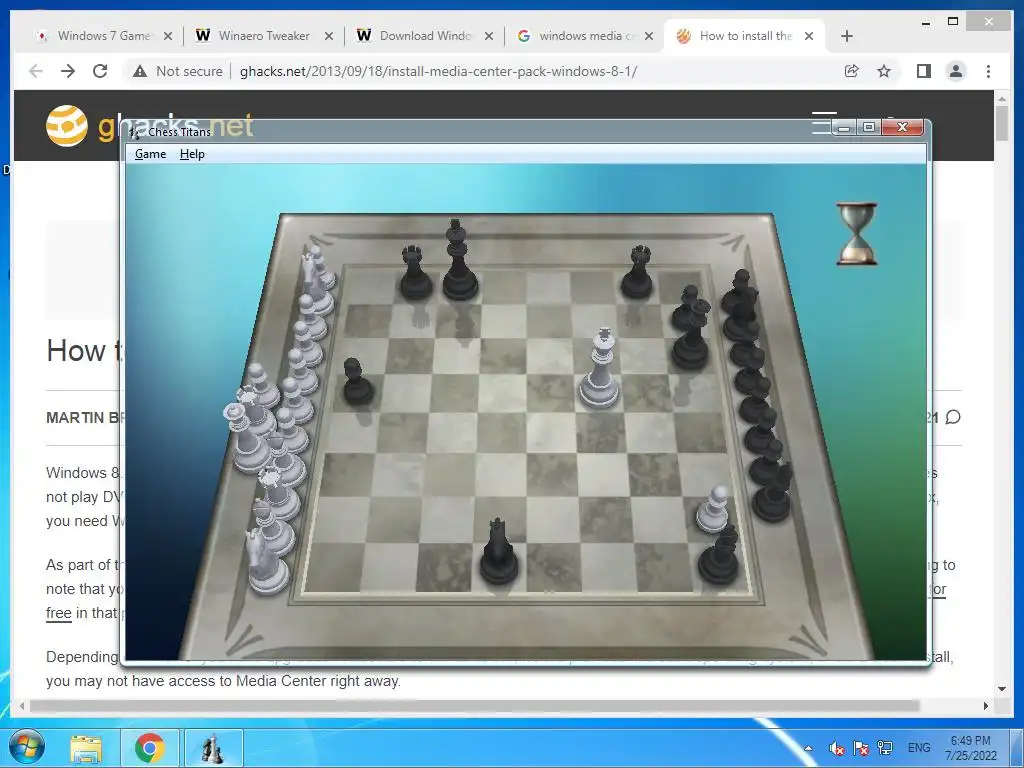This screenshot has height=768, width=1024.
Task: Select the lone black pawn on the board's left side
Action: coord(357,381)
